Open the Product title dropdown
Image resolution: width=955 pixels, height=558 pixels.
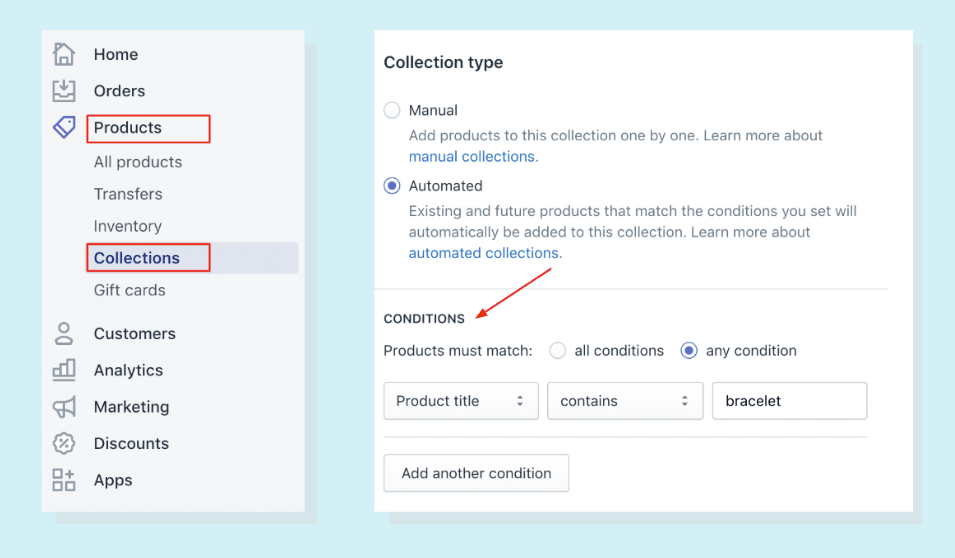pos(461,401)
